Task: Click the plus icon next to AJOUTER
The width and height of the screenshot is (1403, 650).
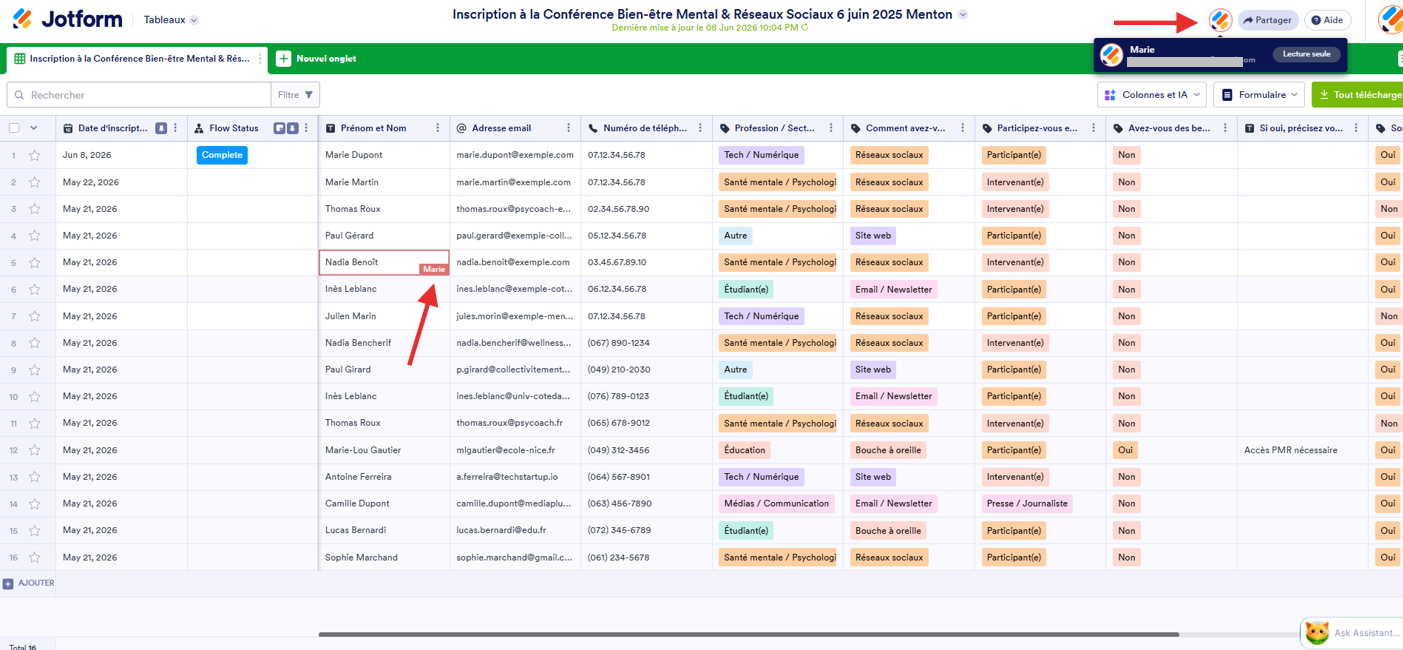Action: [x=8, y=583]
